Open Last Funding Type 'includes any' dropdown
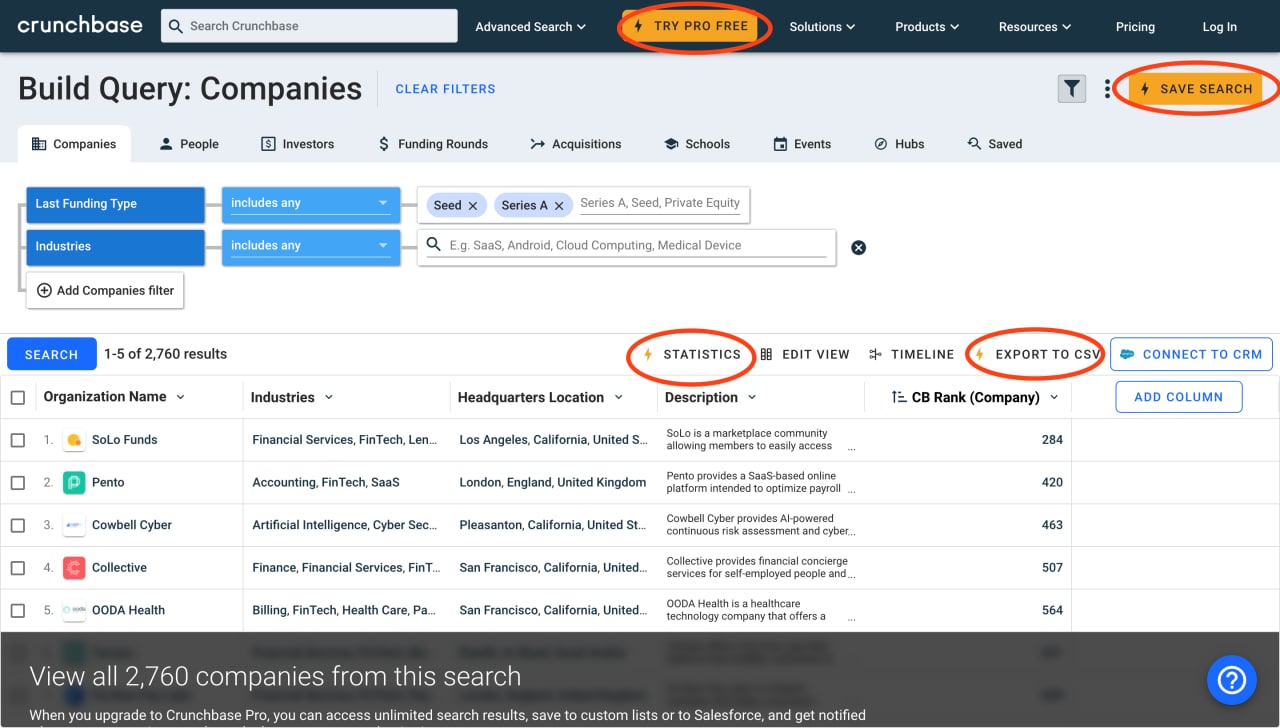The width and height of the screenshot is (1280, 728). [x=310, y=203]
